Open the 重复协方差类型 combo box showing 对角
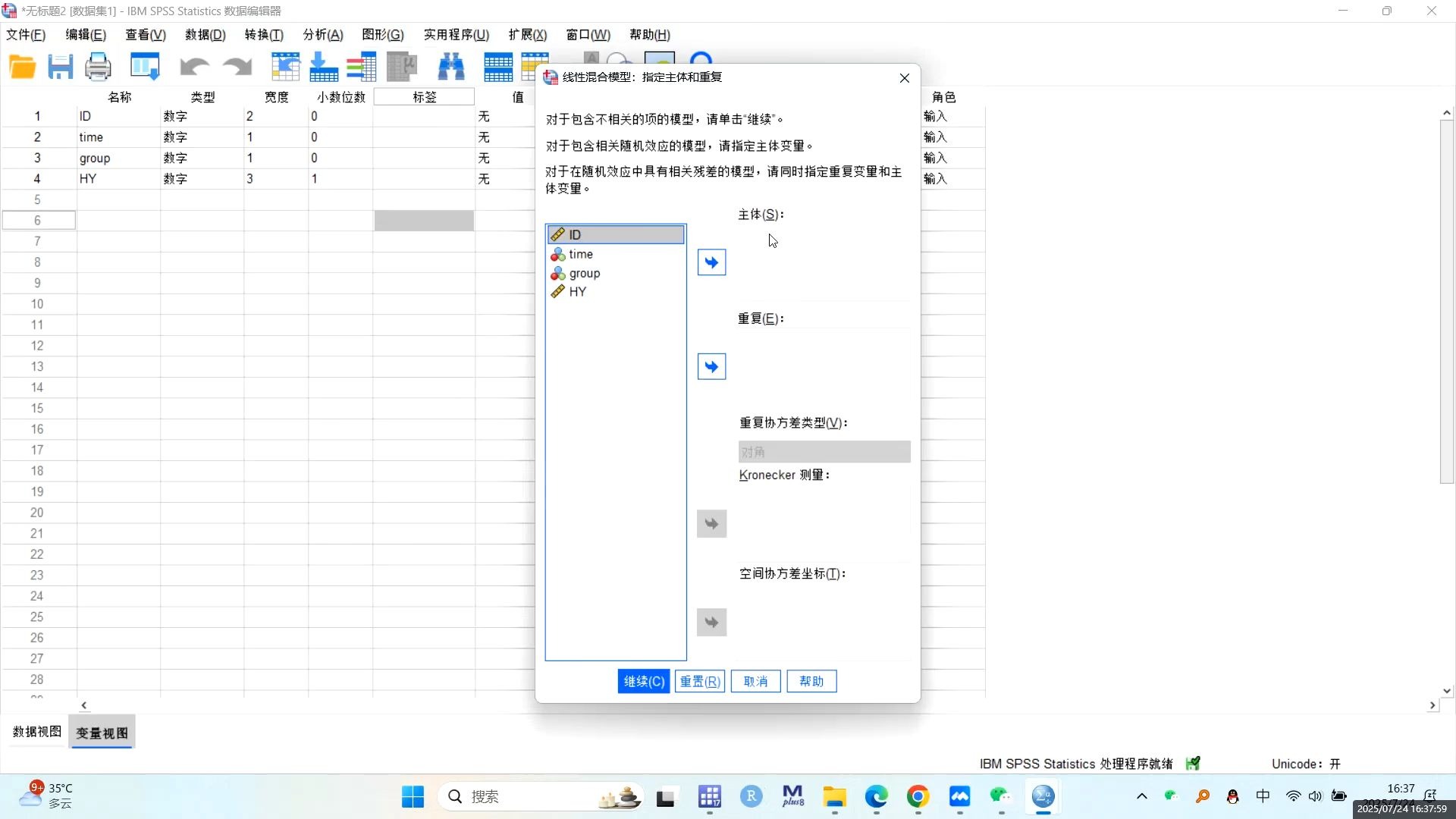The width and height of the screenshot is (1456, 819). [824, 451]
